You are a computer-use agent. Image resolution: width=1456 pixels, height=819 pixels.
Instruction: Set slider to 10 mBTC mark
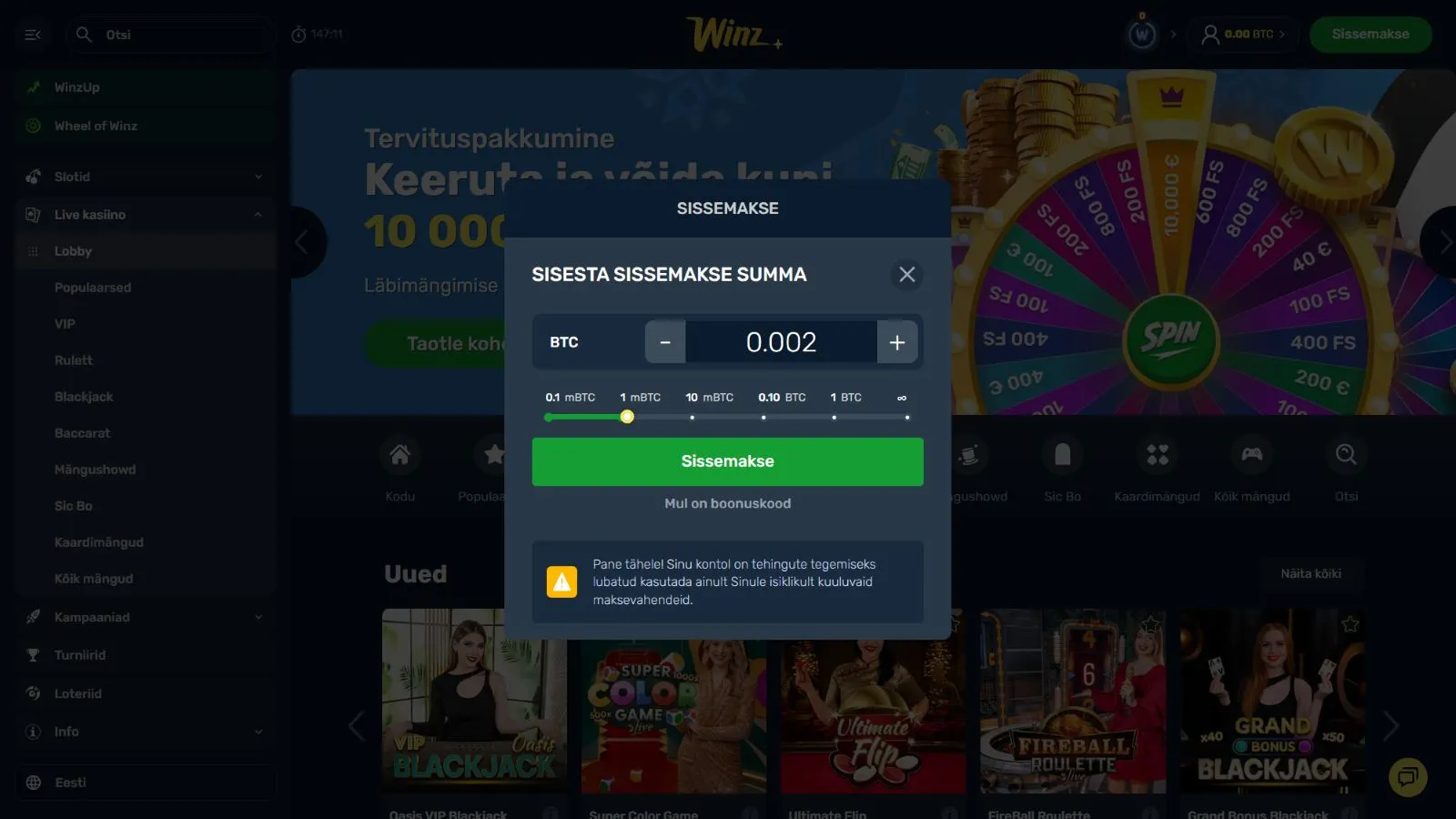pos(693,418)
